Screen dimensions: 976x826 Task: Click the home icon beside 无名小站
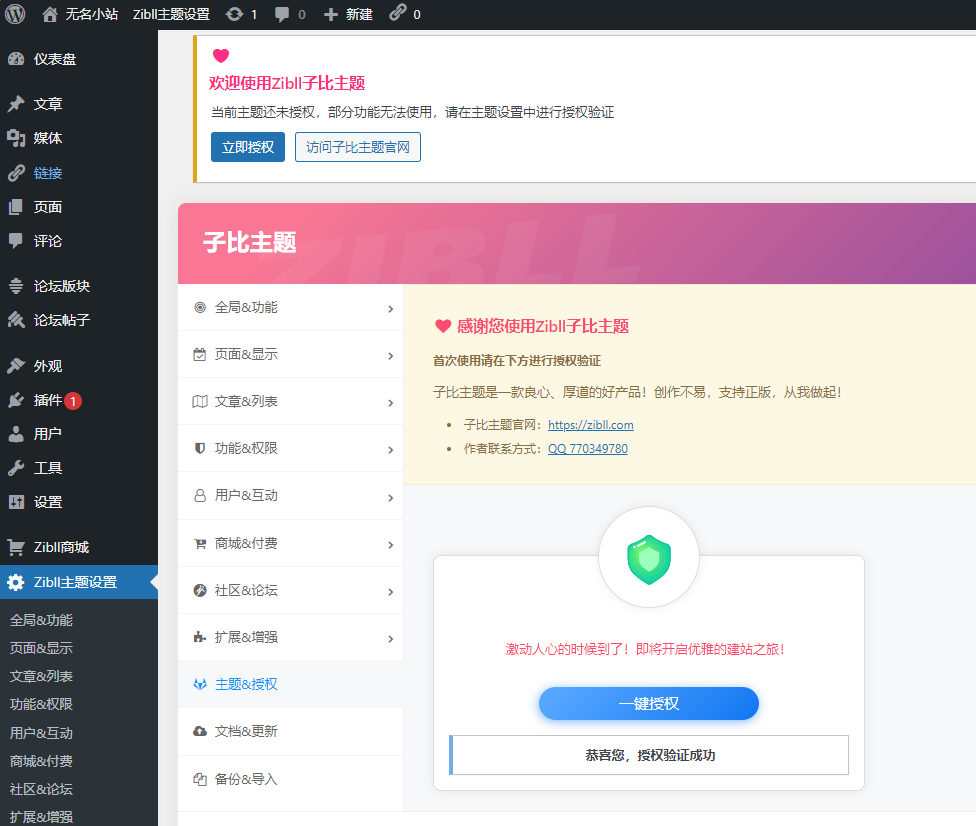coord(50,14)
